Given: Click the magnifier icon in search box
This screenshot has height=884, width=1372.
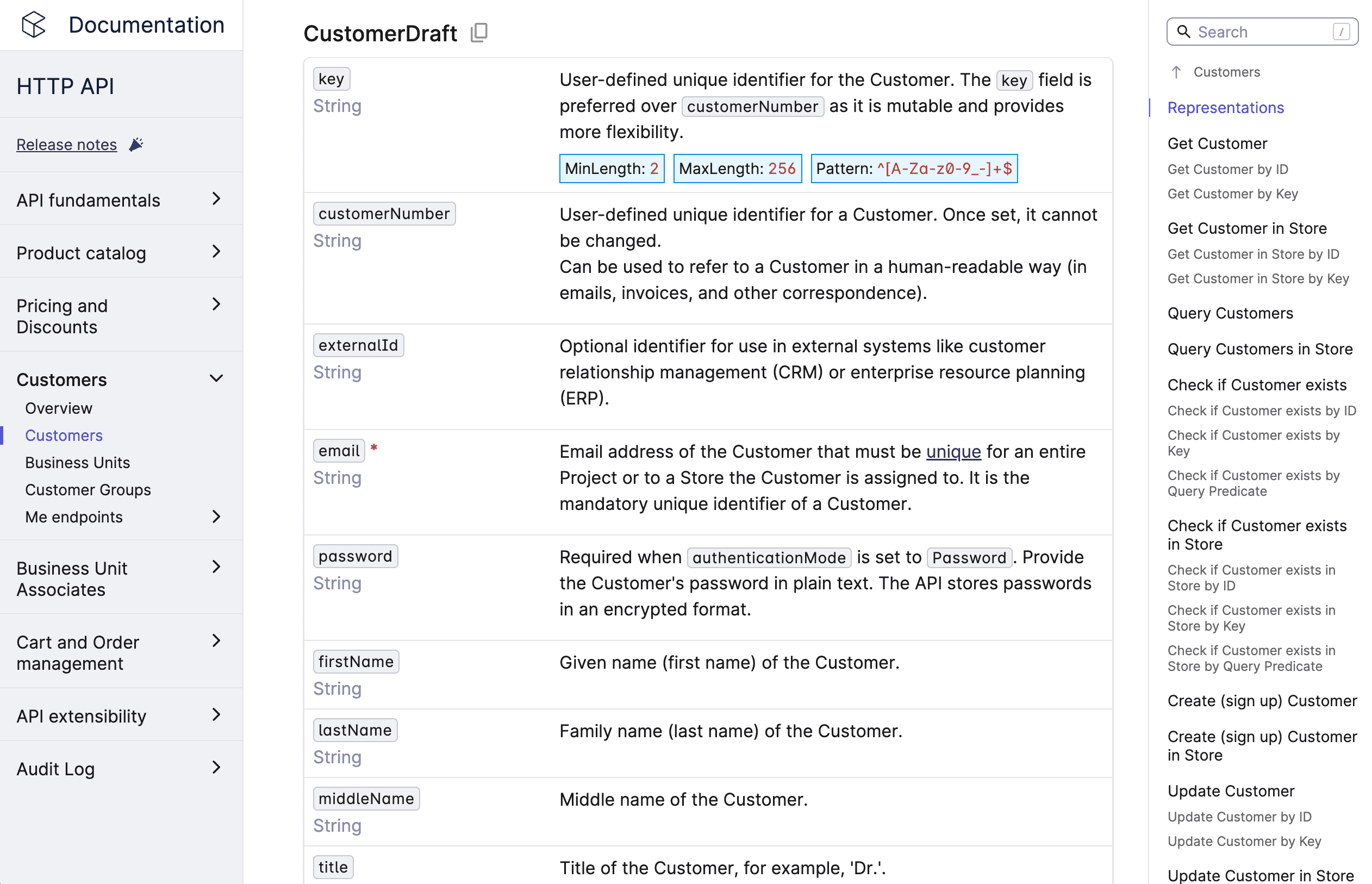Looking at the screenshot, I should (x=1183, y=32).
